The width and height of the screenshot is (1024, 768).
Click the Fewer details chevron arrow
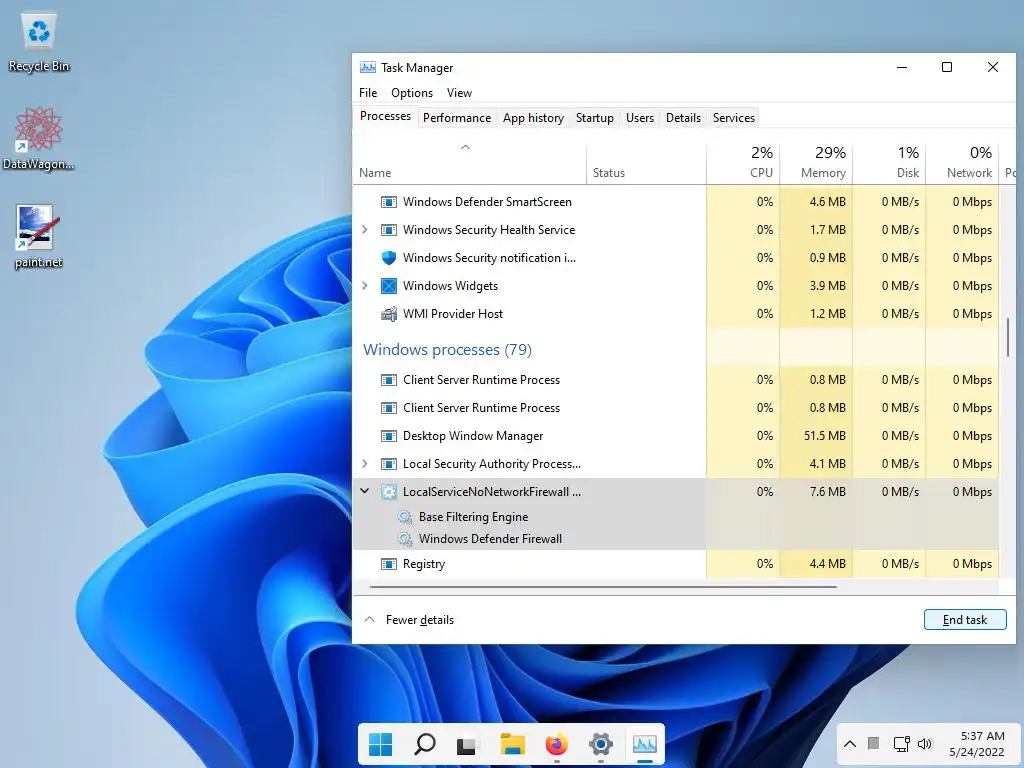369,619
